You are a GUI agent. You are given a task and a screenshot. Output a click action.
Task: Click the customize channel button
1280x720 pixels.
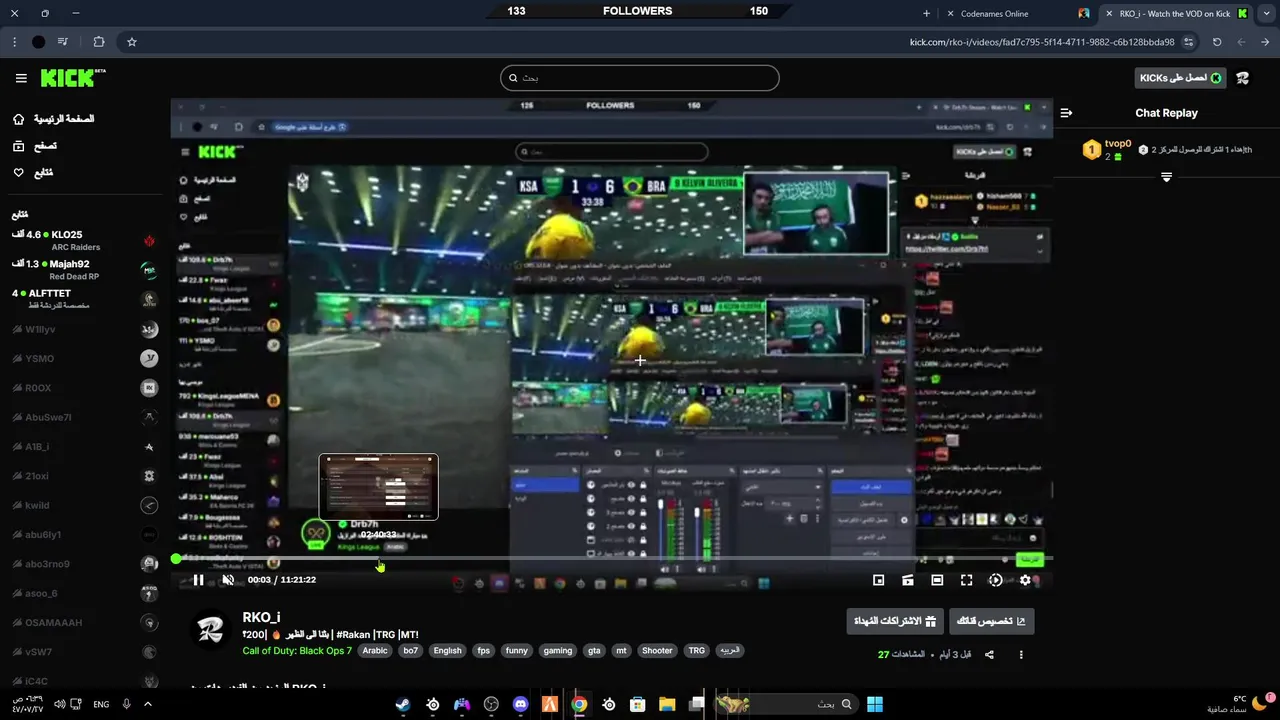[991, 621]
